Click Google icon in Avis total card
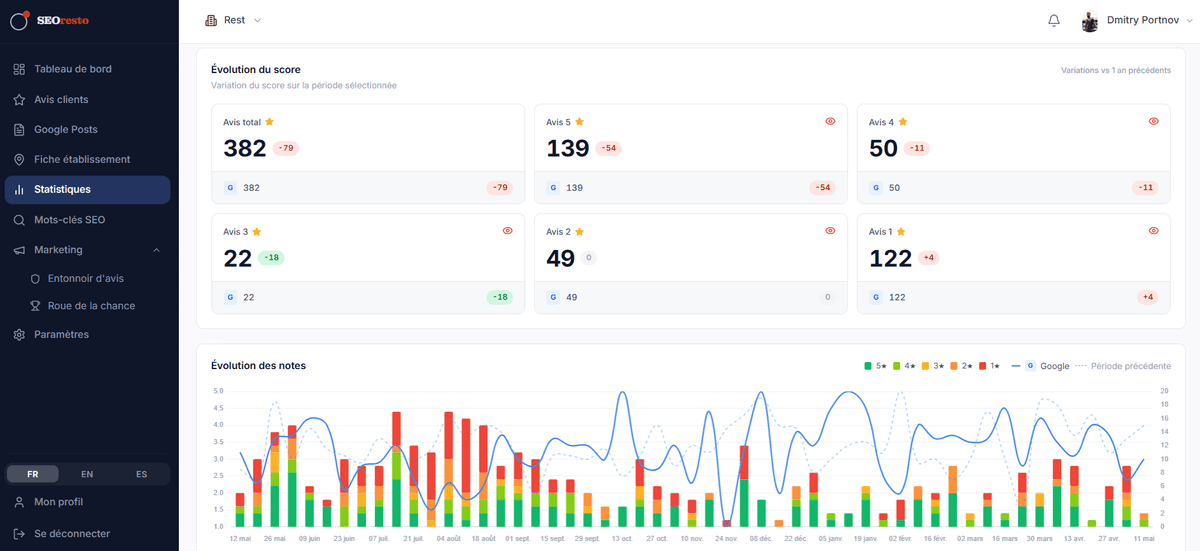The width and height of the screenshot is (1200, 551). [x=230, y=187]
